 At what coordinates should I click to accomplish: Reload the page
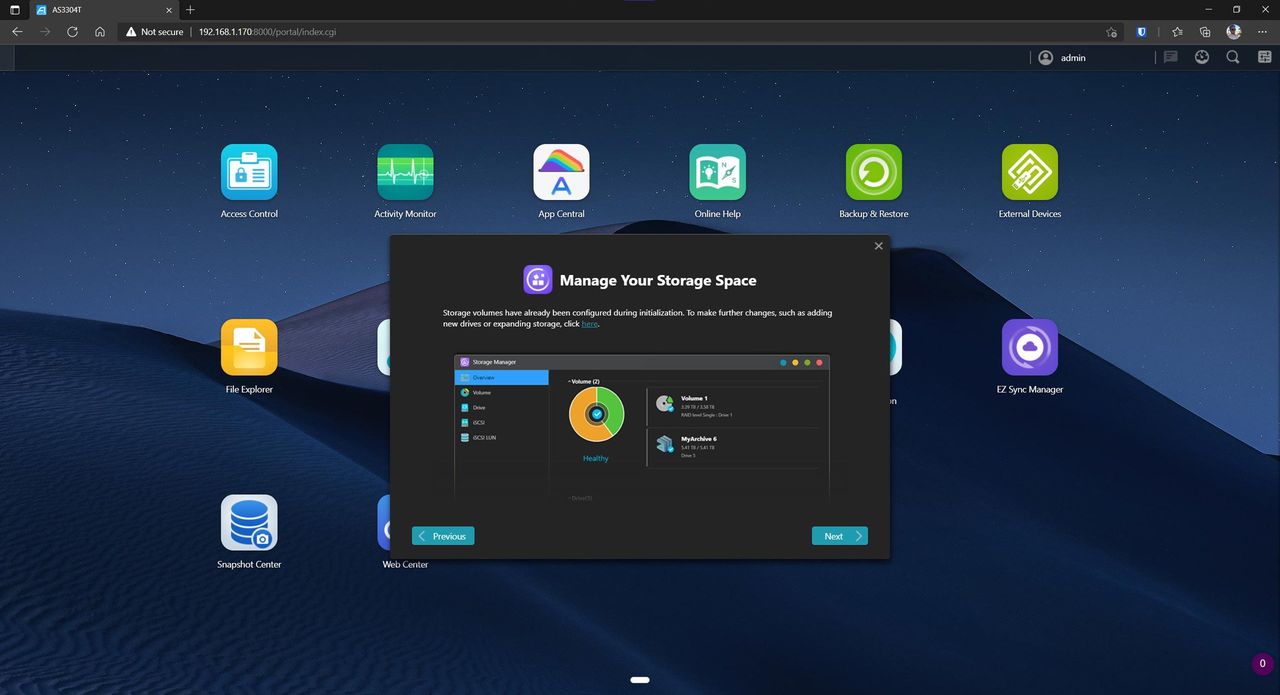(x=72, y=32)
